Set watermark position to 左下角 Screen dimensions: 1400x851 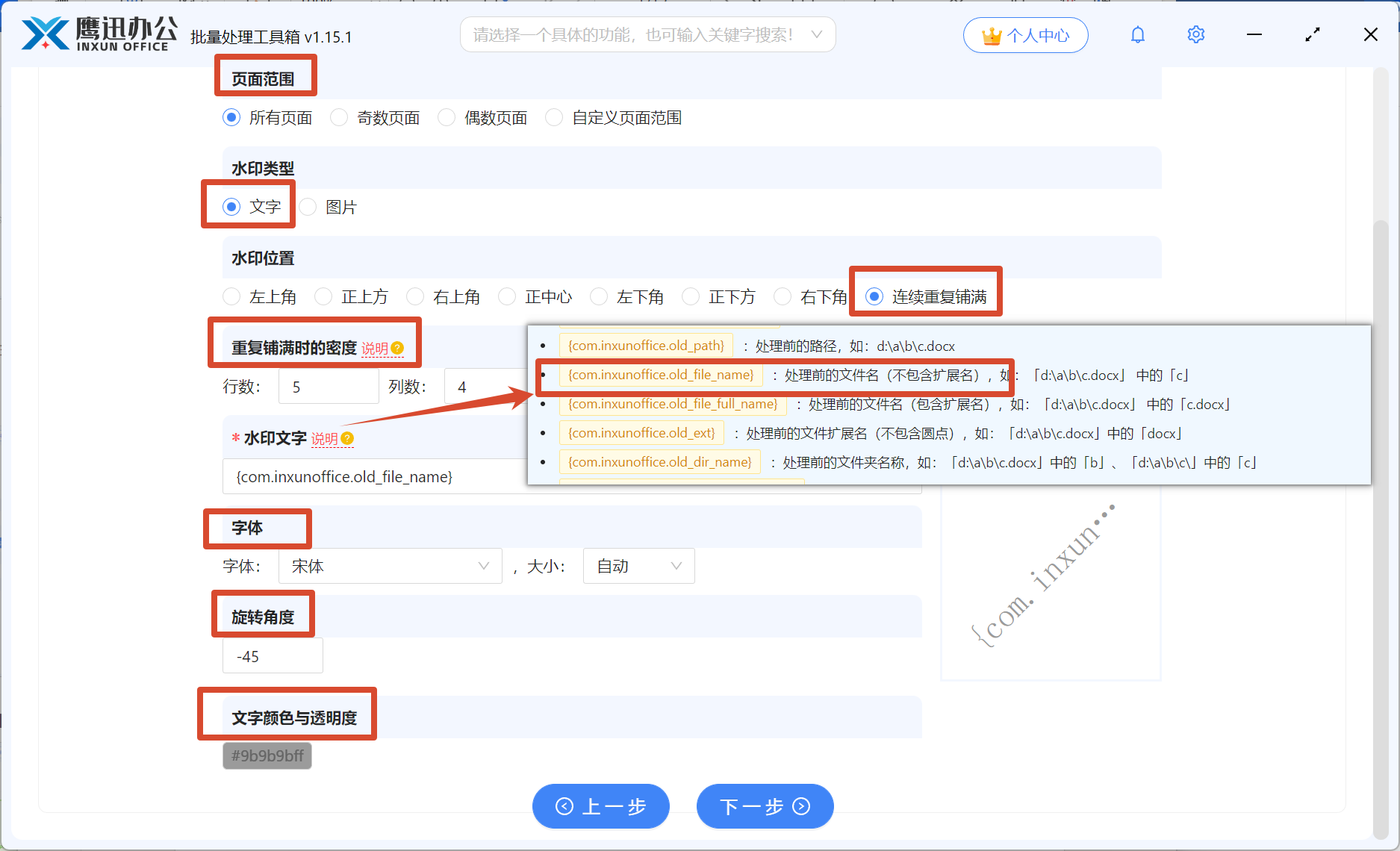tap(599, 297)
